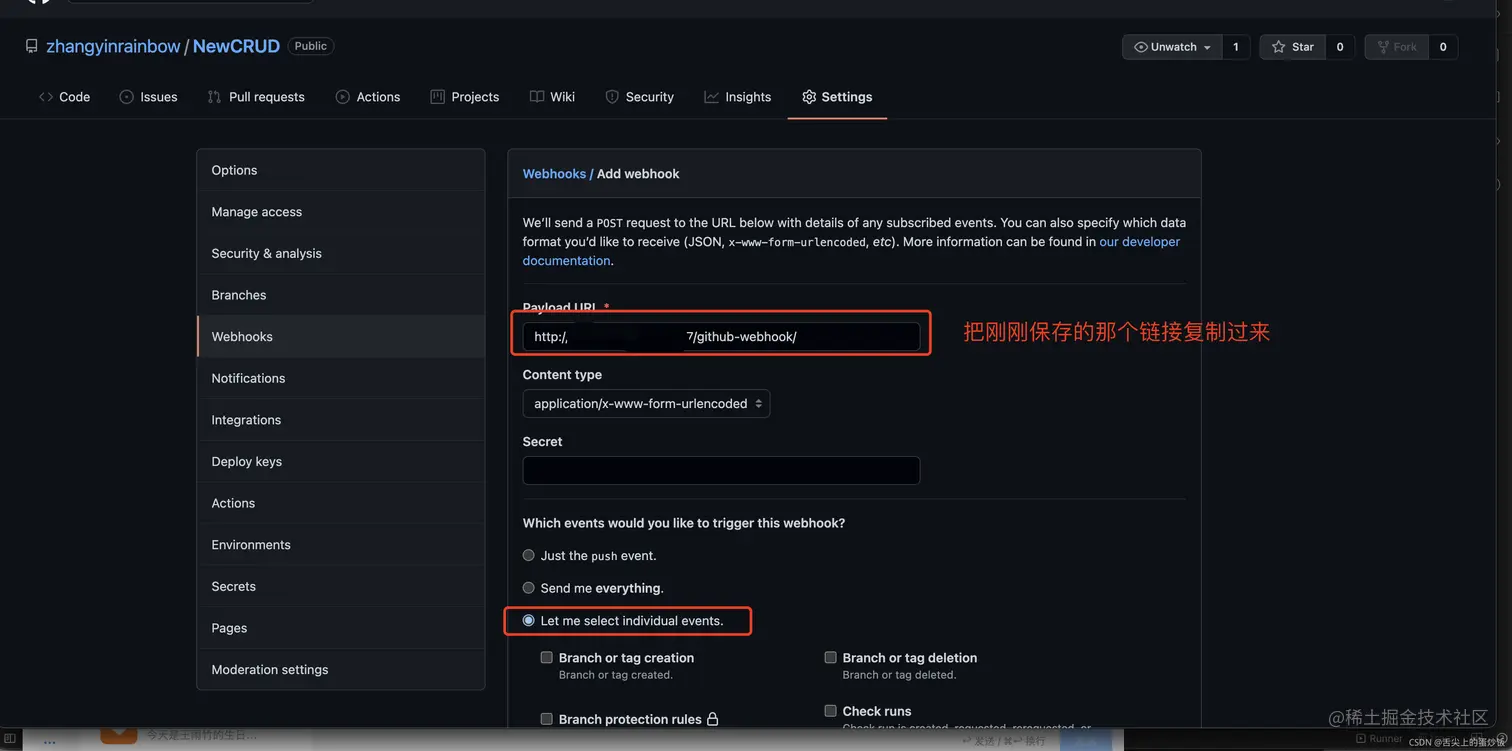Click lock icon next to Branch protection rules
The image size is (1512, 751).
(712, 719)
